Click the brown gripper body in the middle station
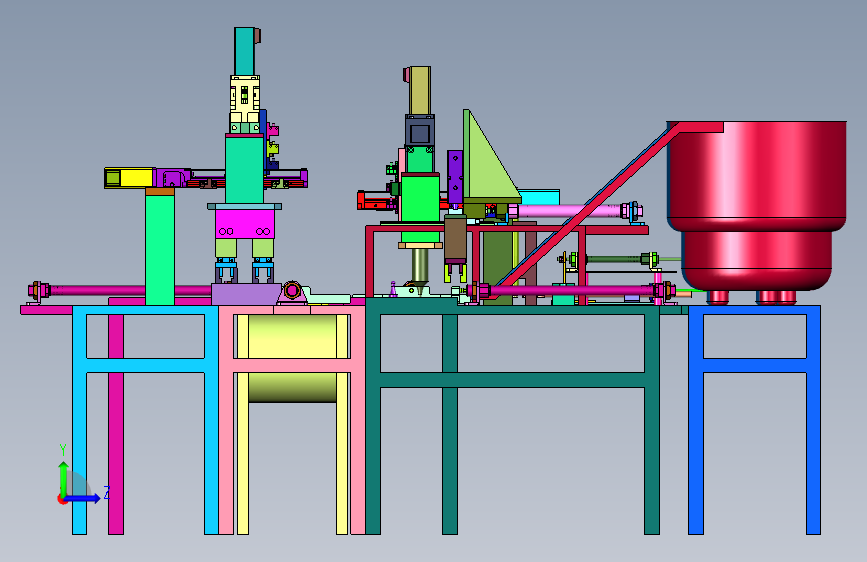 (456, 240)
